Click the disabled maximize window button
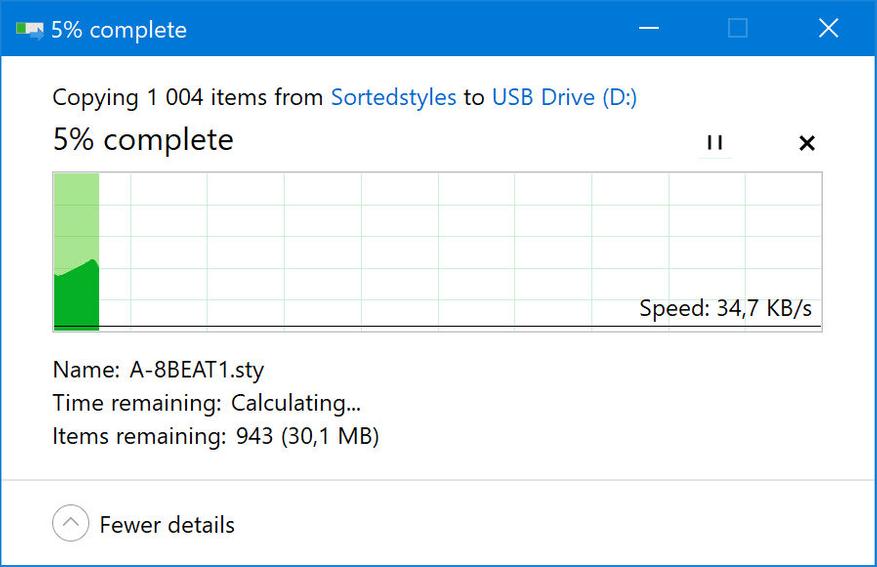Screen dimensions: 877x567 737,28
